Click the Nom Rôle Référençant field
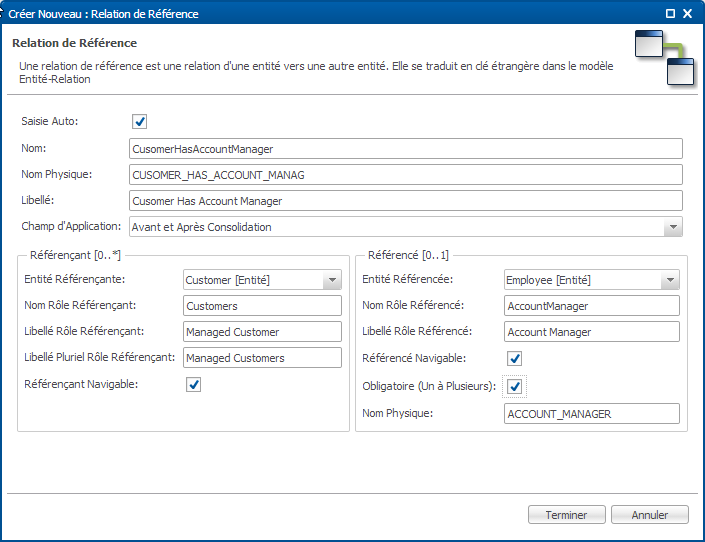The width and height of the screenshot is (705, 542). [x=262, y=306]
